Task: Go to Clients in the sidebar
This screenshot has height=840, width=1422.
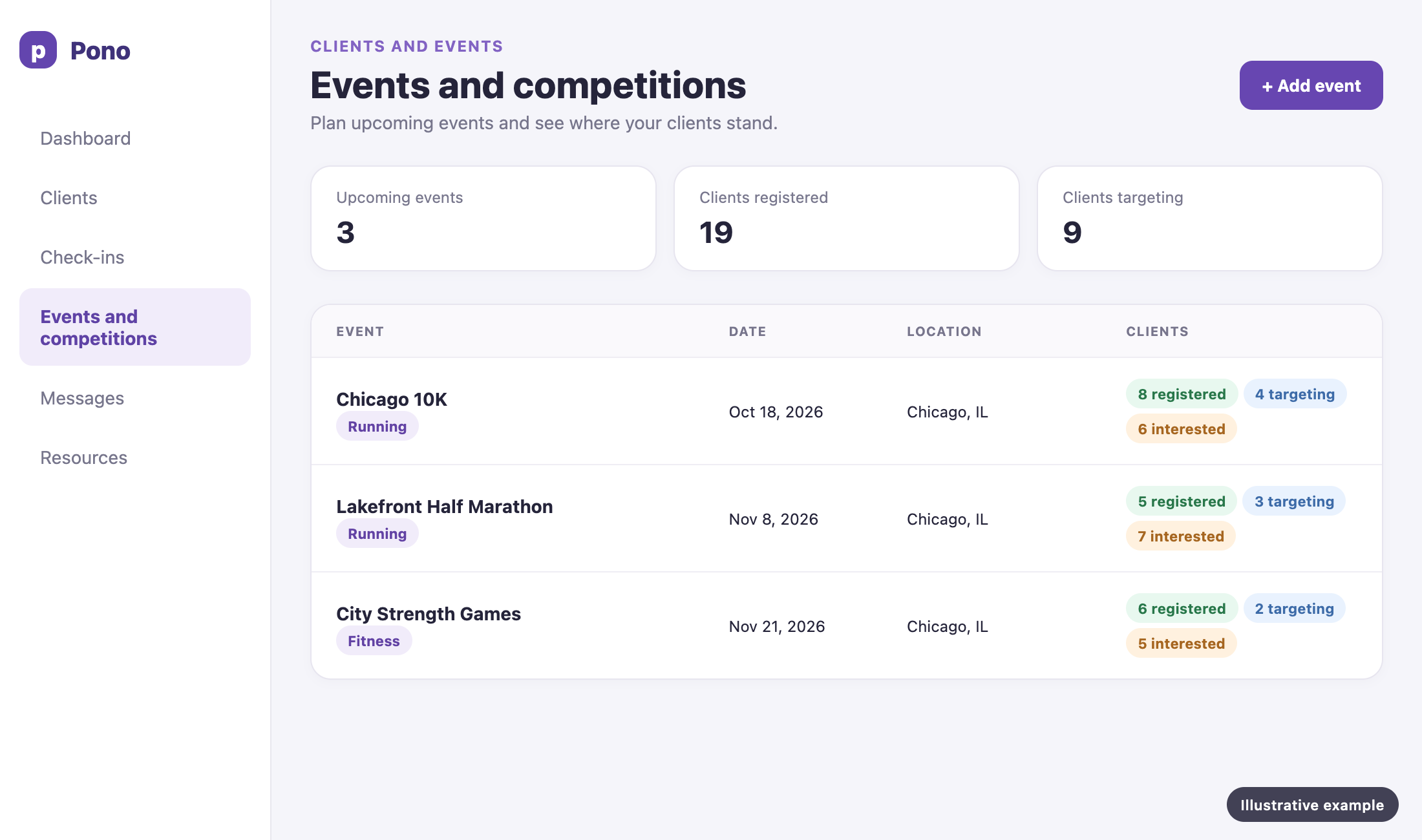Action: coord(135,198)
